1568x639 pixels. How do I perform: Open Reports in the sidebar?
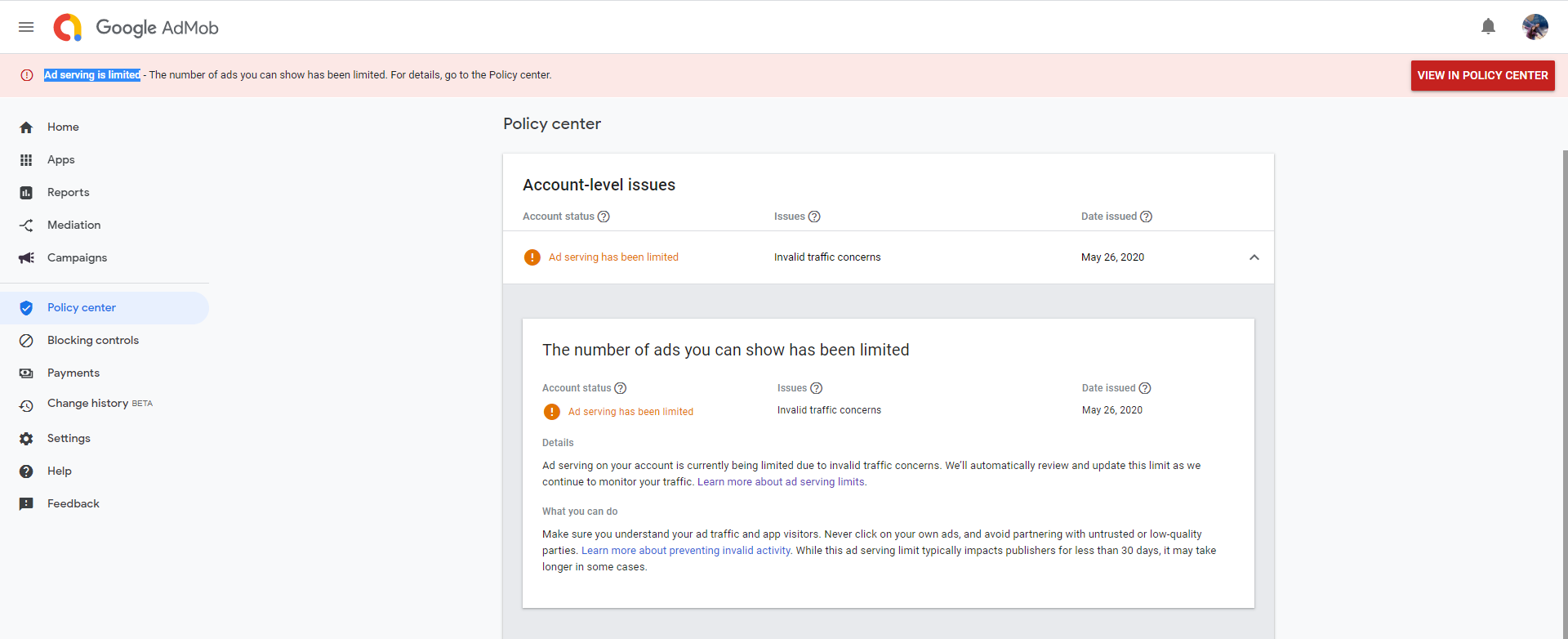tap(105, 193)
